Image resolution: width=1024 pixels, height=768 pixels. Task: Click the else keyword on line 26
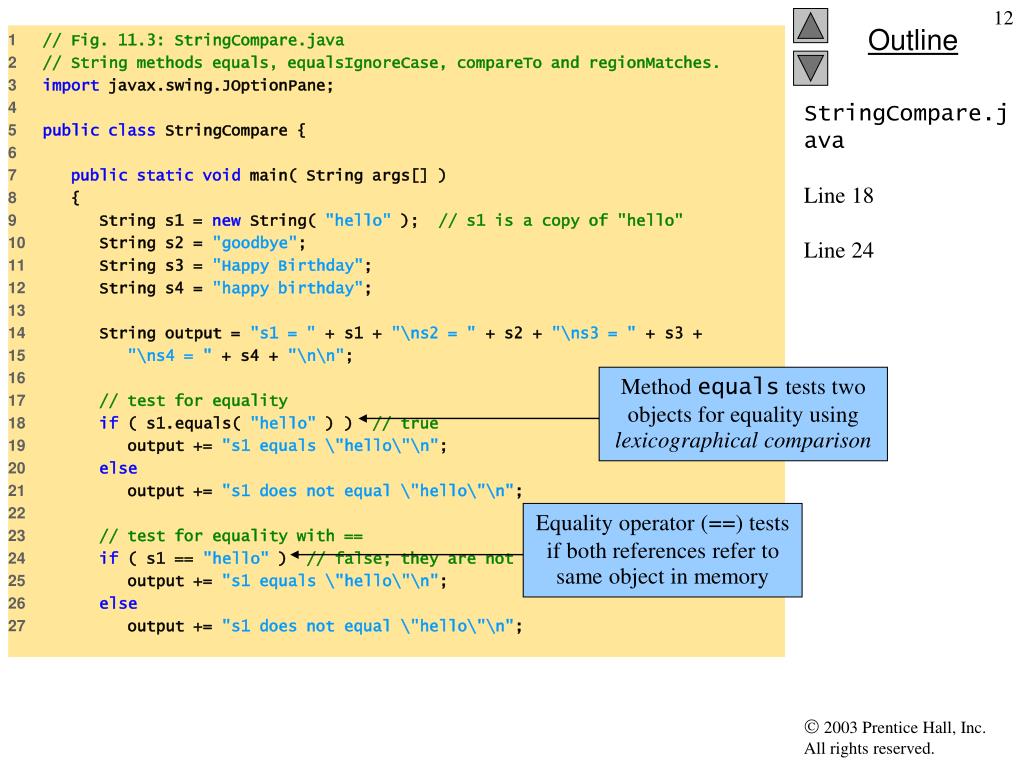(118, 603)
